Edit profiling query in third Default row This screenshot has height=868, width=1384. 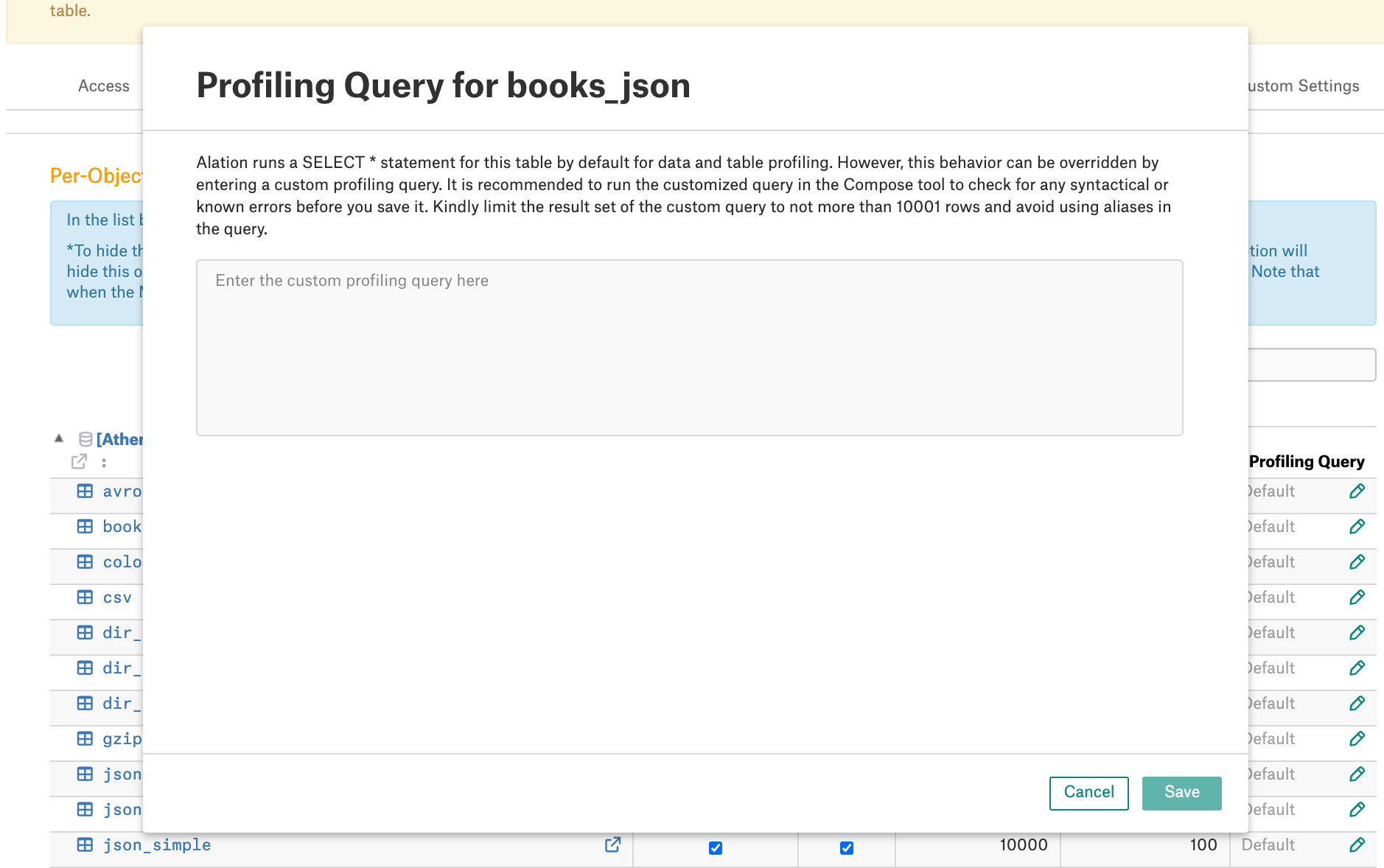click(1357, 562)
